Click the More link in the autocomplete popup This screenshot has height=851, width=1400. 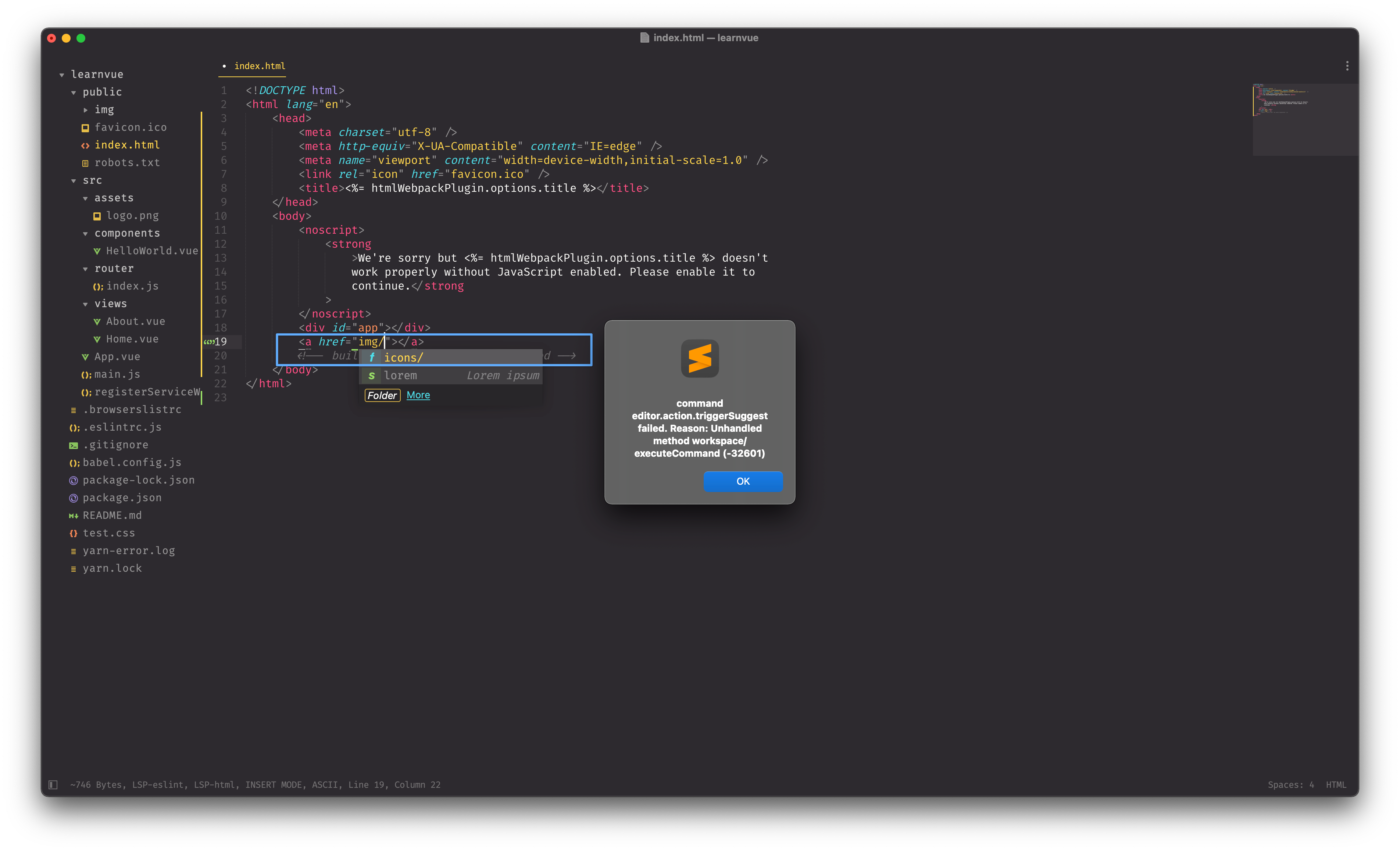[418, 395]
